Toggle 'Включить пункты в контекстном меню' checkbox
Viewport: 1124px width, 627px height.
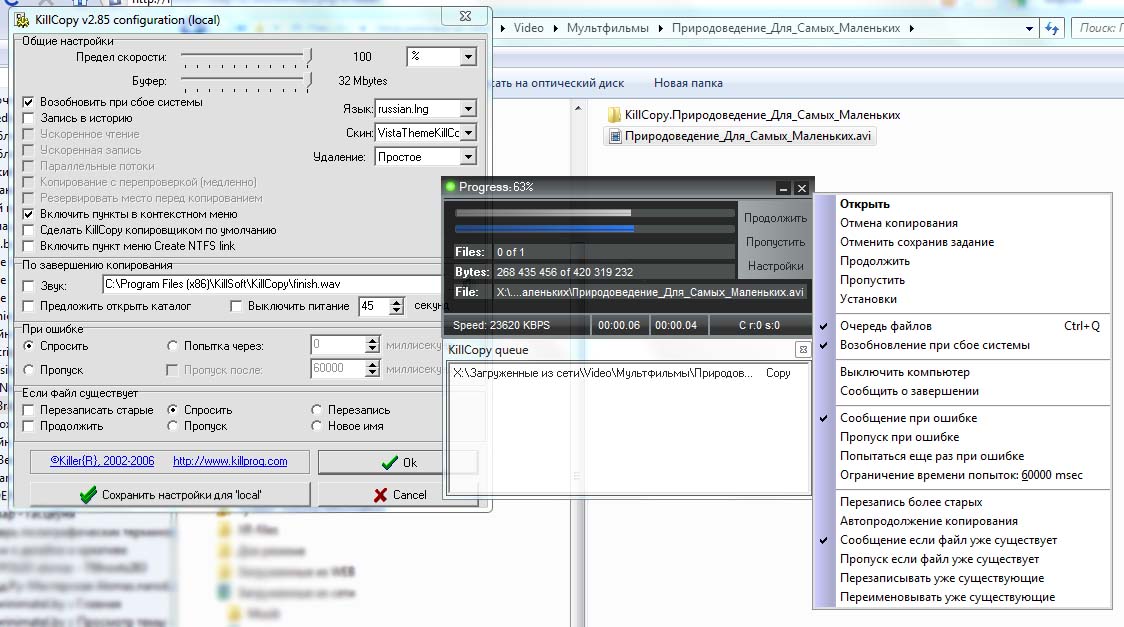pos(28,214)
